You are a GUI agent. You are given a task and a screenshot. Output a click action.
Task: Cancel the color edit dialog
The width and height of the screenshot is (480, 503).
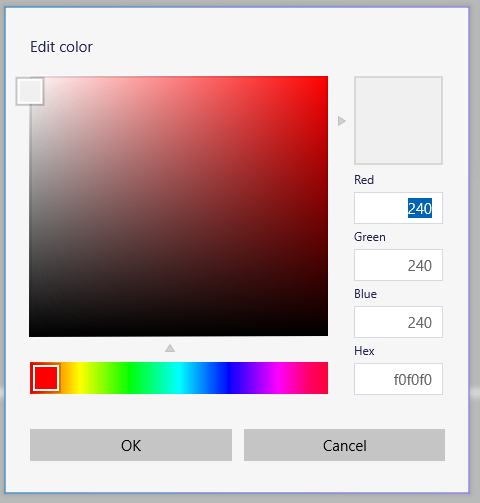point(344,445)
